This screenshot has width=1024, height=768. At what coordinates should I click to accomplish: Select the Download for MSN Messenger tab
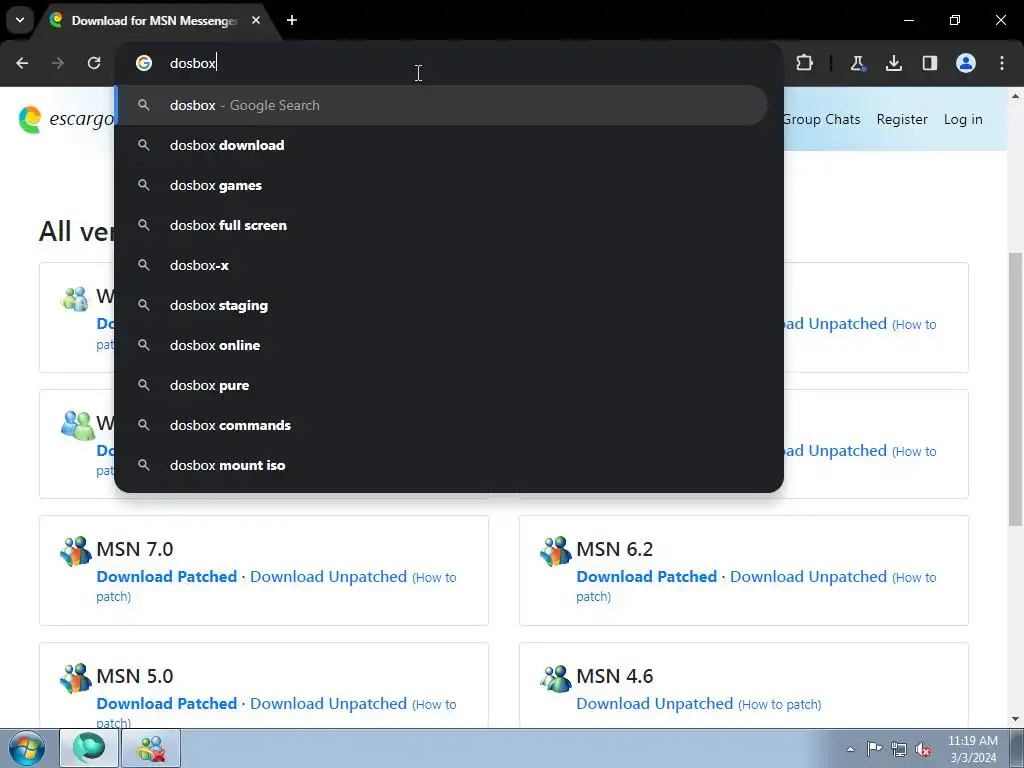click(154, 21)
